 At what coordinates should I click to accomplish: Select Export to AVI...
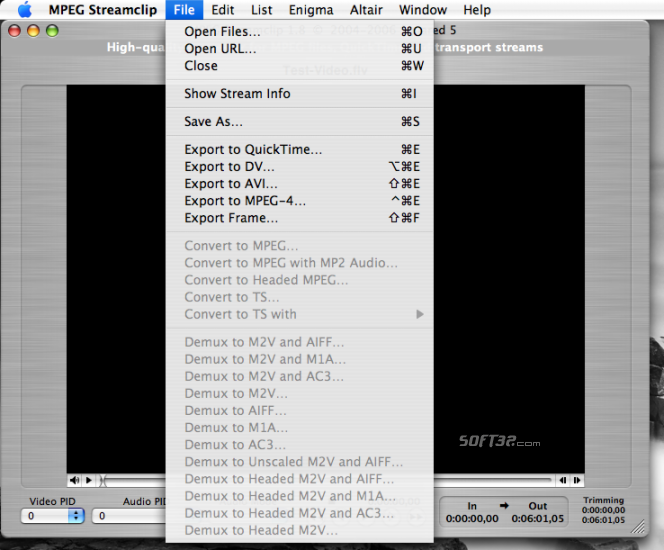[x=299, y=184]
